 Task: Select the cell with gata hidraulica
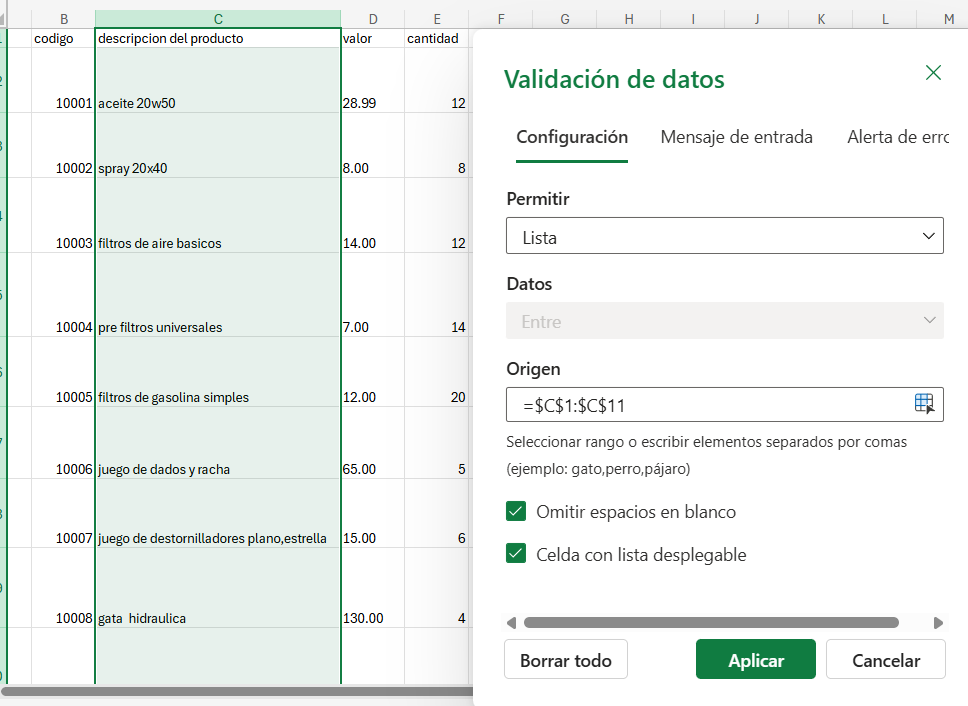pos(218,618)
